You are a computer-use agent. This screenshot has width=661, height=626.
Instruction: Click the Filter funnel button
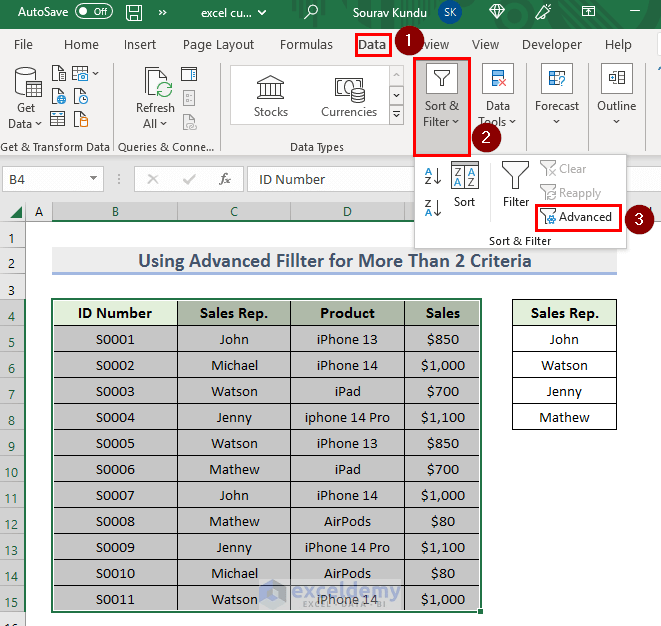(516, 185)
